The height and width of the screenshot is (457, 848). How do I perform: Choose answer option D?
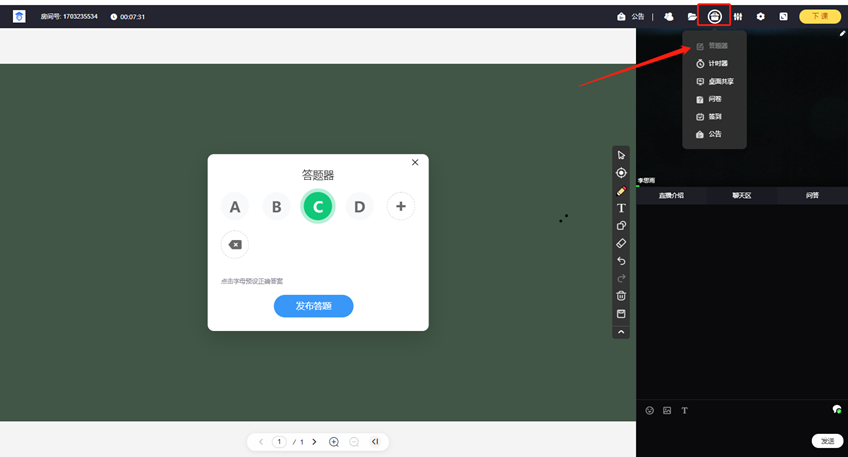tap(359, 207)
